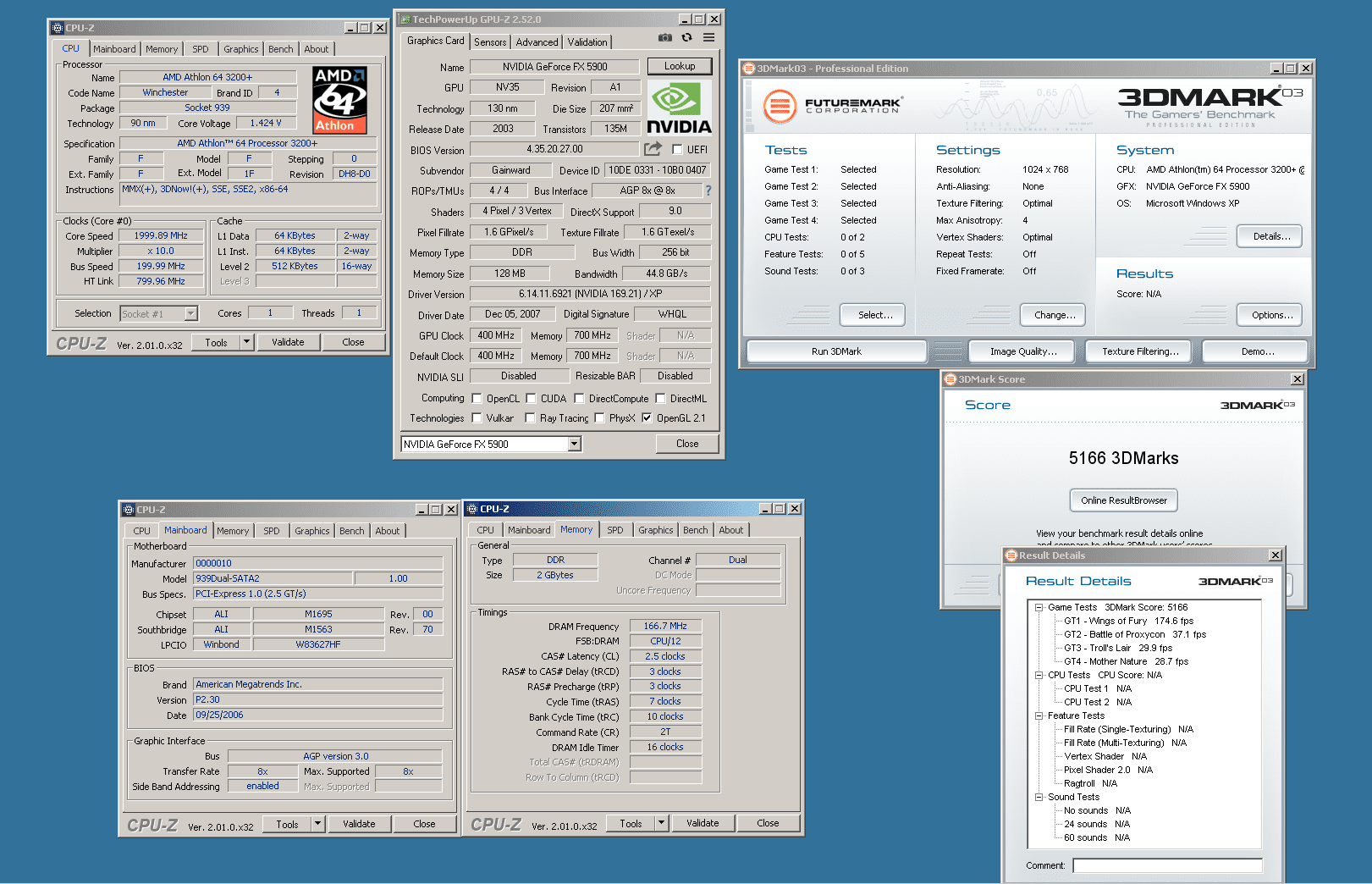This screenshot has width=1372, height=884.
Task: Click the CPU-Z Memory window title icon
Action: tap(472, 509)
